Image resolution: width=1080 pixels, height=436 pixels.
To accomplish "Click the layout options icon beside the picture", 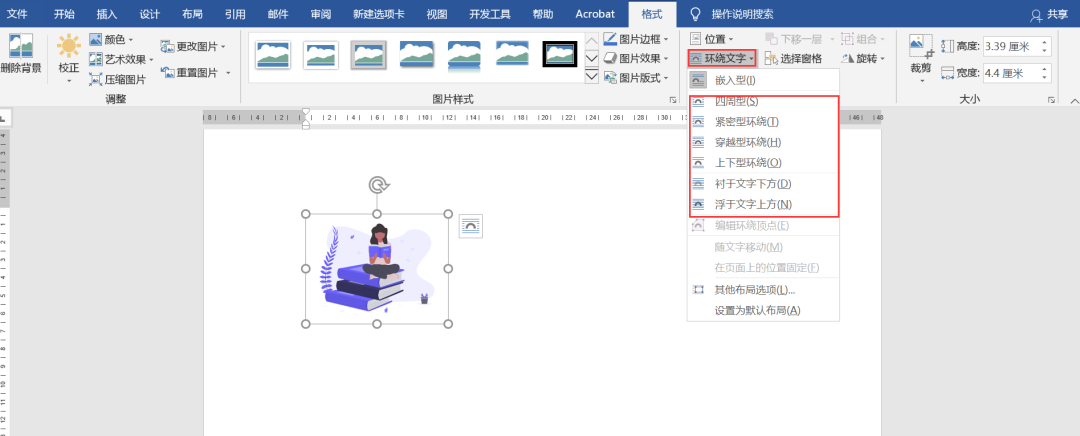I will pos(470,226).
